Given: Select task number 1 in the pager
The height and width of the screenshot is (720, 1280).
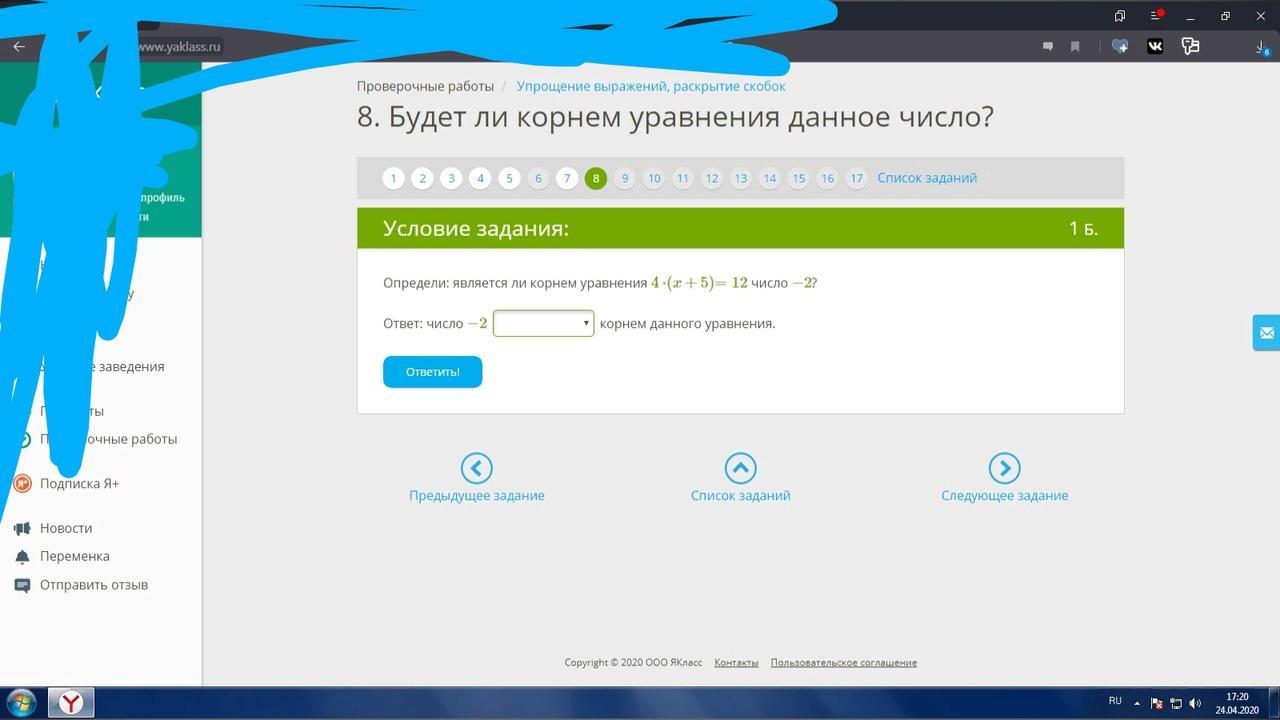Looking at the screenshot, I should pos(394,179).
